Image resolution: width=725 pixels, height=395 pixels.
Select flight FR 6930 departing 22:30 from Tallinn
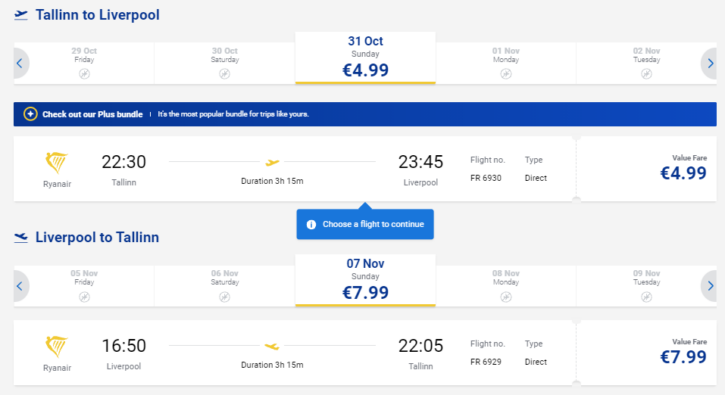tap(295, 168)
